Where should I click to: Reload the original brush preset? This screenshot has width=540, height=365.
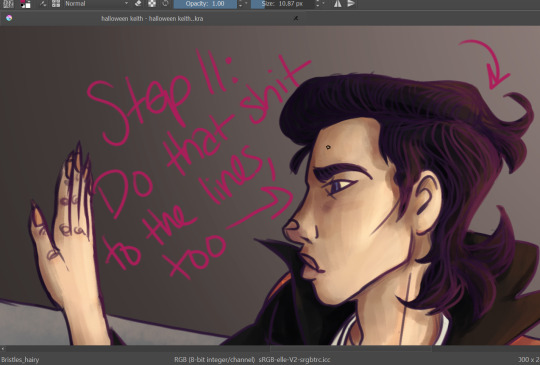click(x=165, y=4)
